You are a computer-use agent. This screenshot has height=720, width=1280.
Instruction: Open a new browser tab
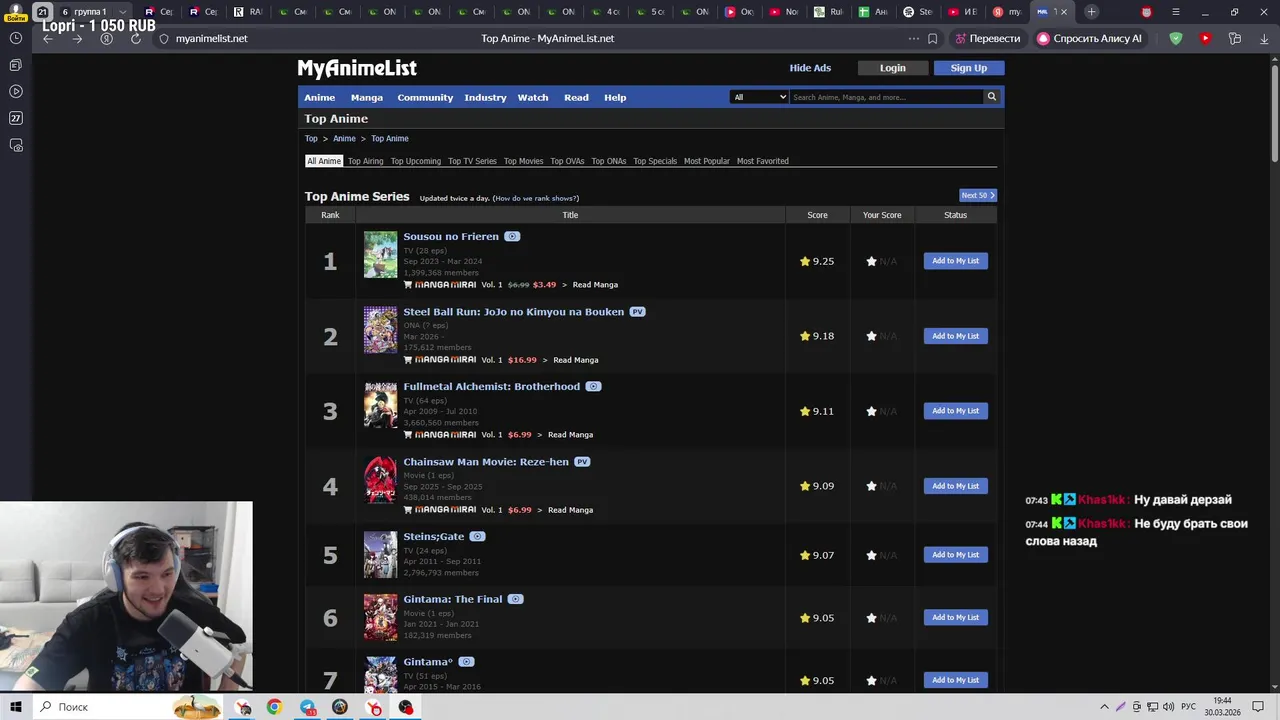(x=1092, y=12)
